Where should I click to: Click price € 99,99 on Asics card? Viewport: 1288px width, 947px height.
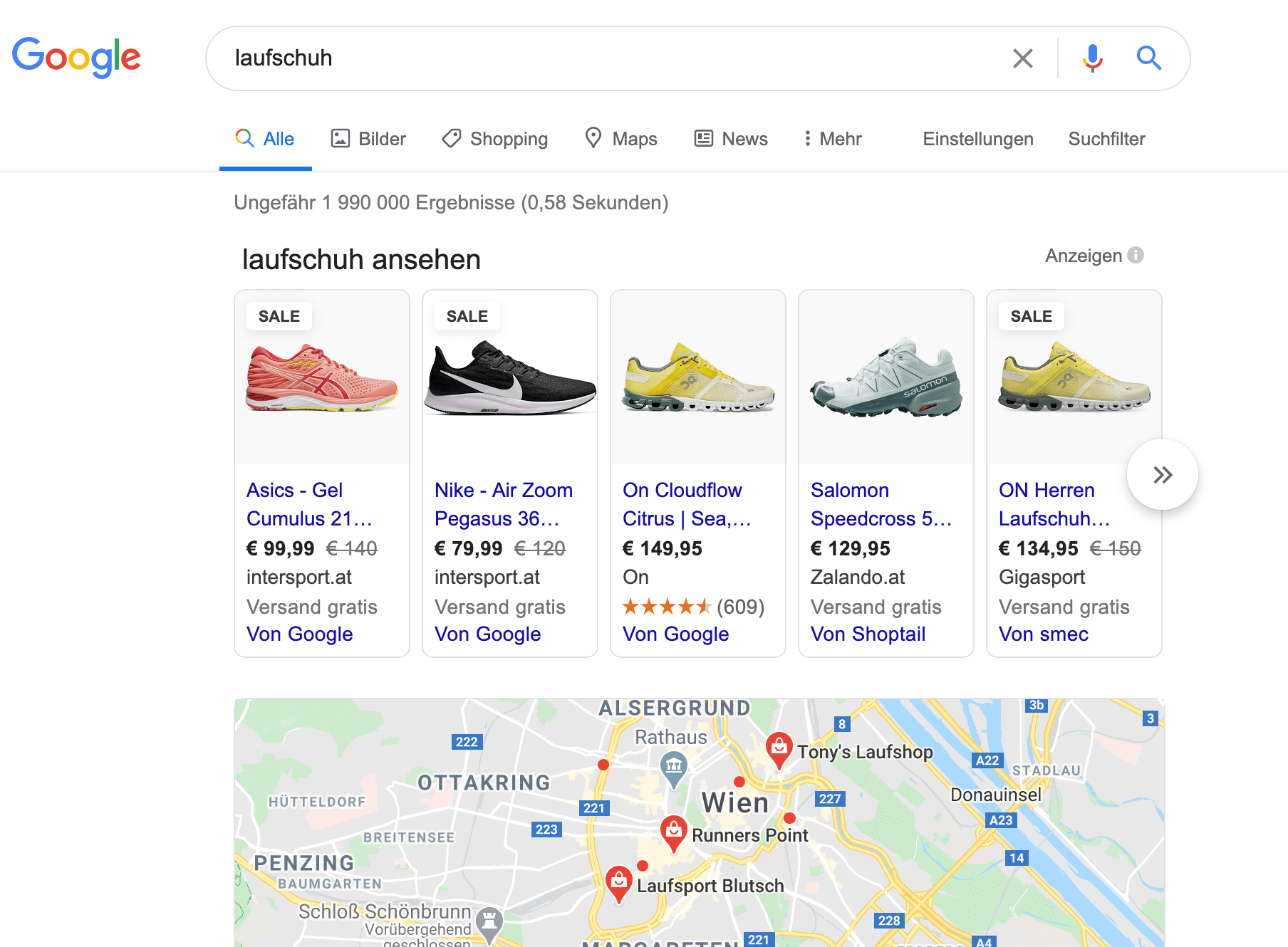[x=280, y=548]
